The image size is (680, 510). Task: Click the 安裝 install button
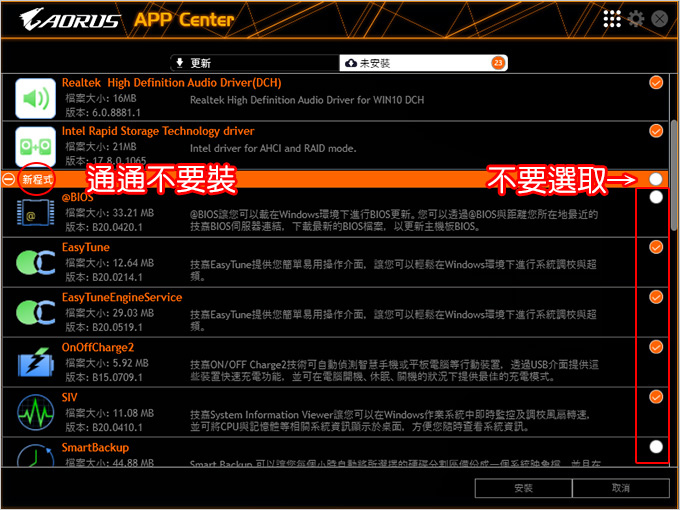pyautogui.click(x=523, y=488)
